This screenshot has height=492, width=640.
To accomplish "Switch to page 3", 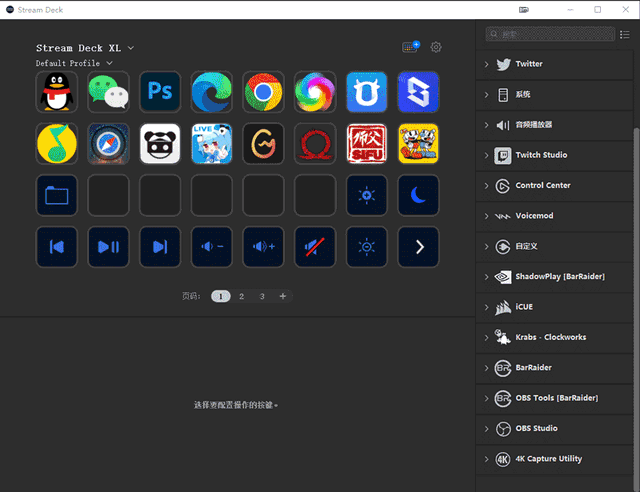I will pos(262,296).
